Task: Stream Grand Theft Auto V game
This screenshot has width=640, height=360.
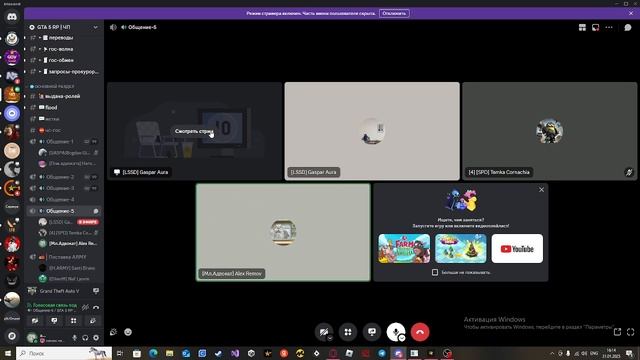Action: click(x=96, y=291)
